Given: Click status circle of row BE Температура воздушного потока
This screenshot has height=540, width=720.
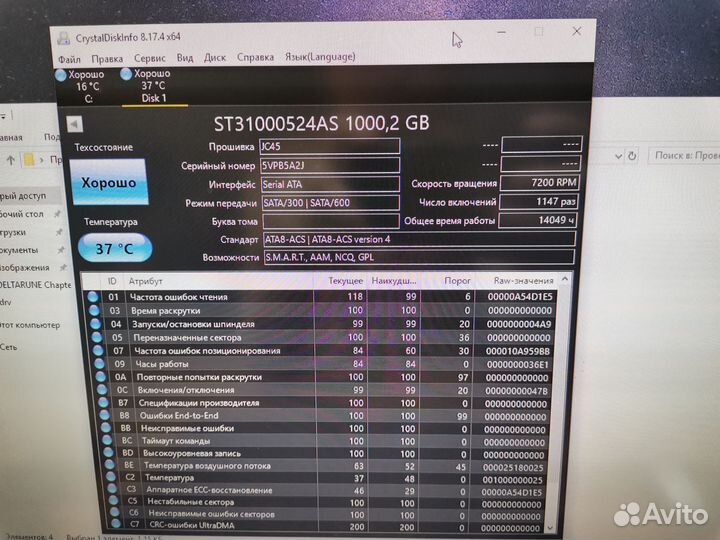Looking at the screenshot, I should click(x=110, y=465).
